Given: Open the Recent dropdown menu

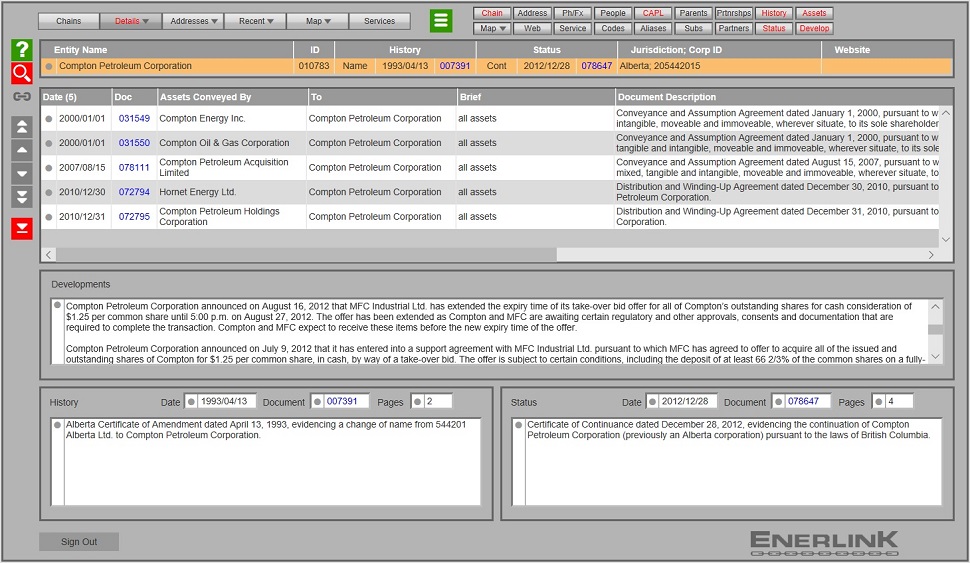Looking at the screenshot, I should (256, 21).
